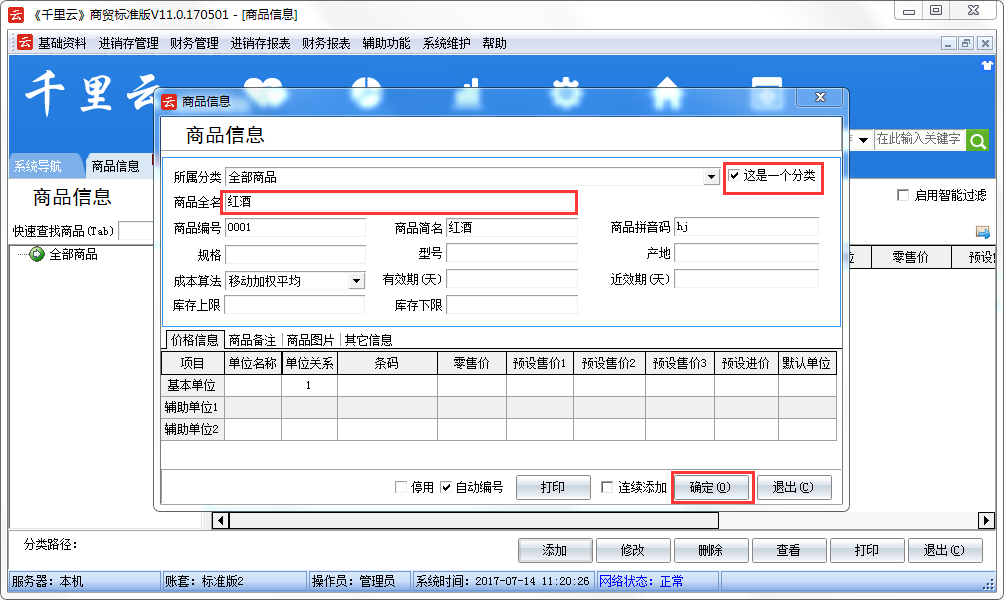
Task: Click the small export icon above the table
Action: 983,232
